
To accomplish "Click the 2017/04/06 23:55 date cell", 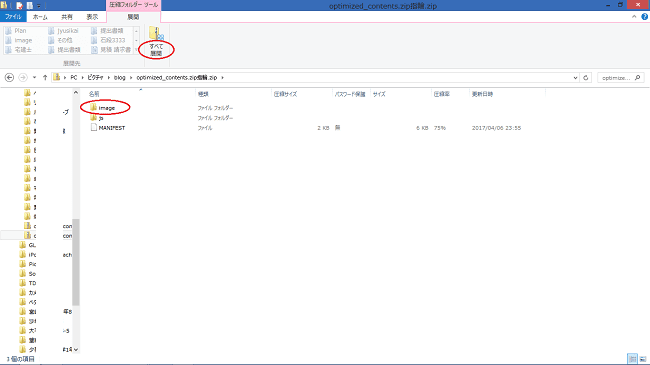I will 496,128.
